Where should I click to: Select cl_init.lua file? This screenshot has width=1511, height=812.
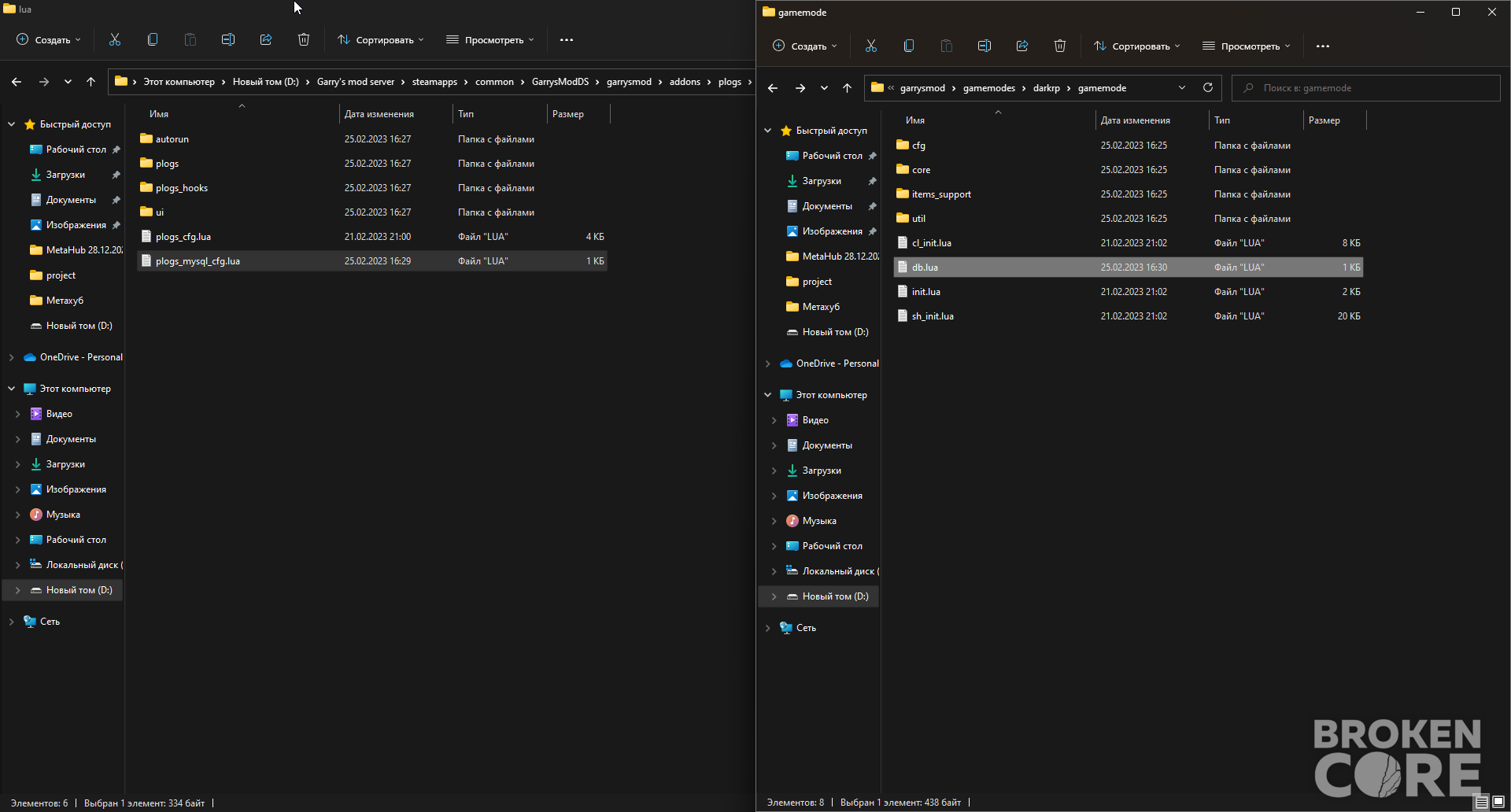(1129, 242)
